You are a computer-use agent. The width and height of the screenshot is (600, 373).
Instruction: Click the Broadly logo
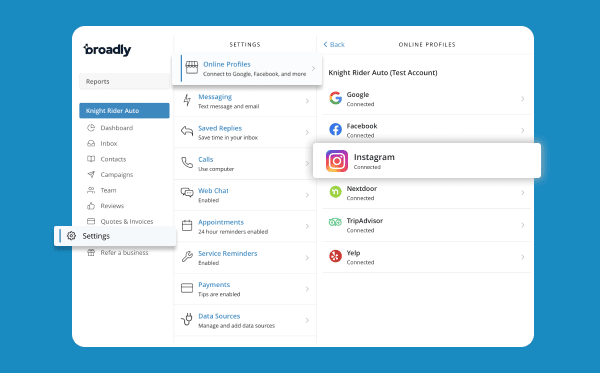[x=107, y=49]
